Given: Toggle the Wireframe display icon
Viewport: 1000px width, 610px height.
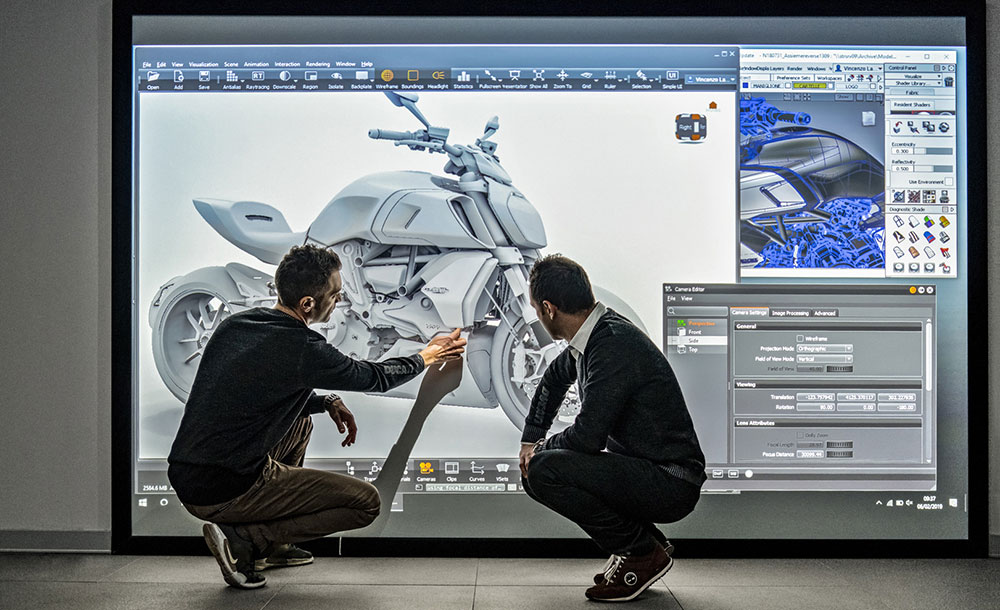Looking at the screenshot, I should [387, 77].
